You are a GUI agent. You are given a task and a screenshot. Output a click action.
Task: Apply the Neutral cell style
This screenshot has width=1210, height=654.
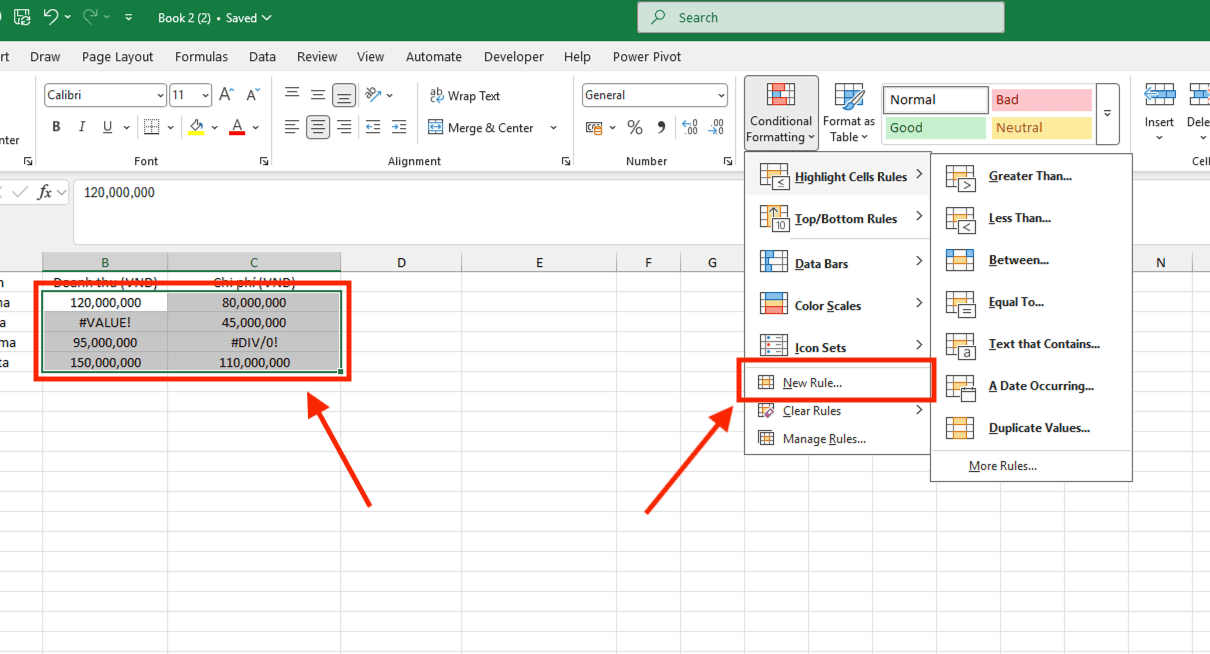coord(1042,128)
